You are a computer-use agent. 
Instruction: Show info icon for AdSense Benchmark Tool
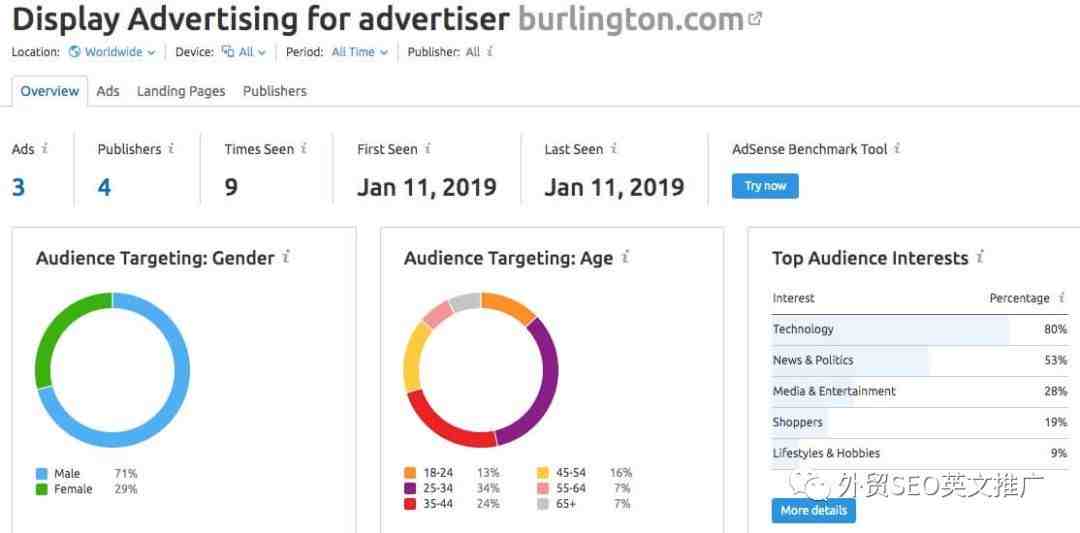coord(897,148)
